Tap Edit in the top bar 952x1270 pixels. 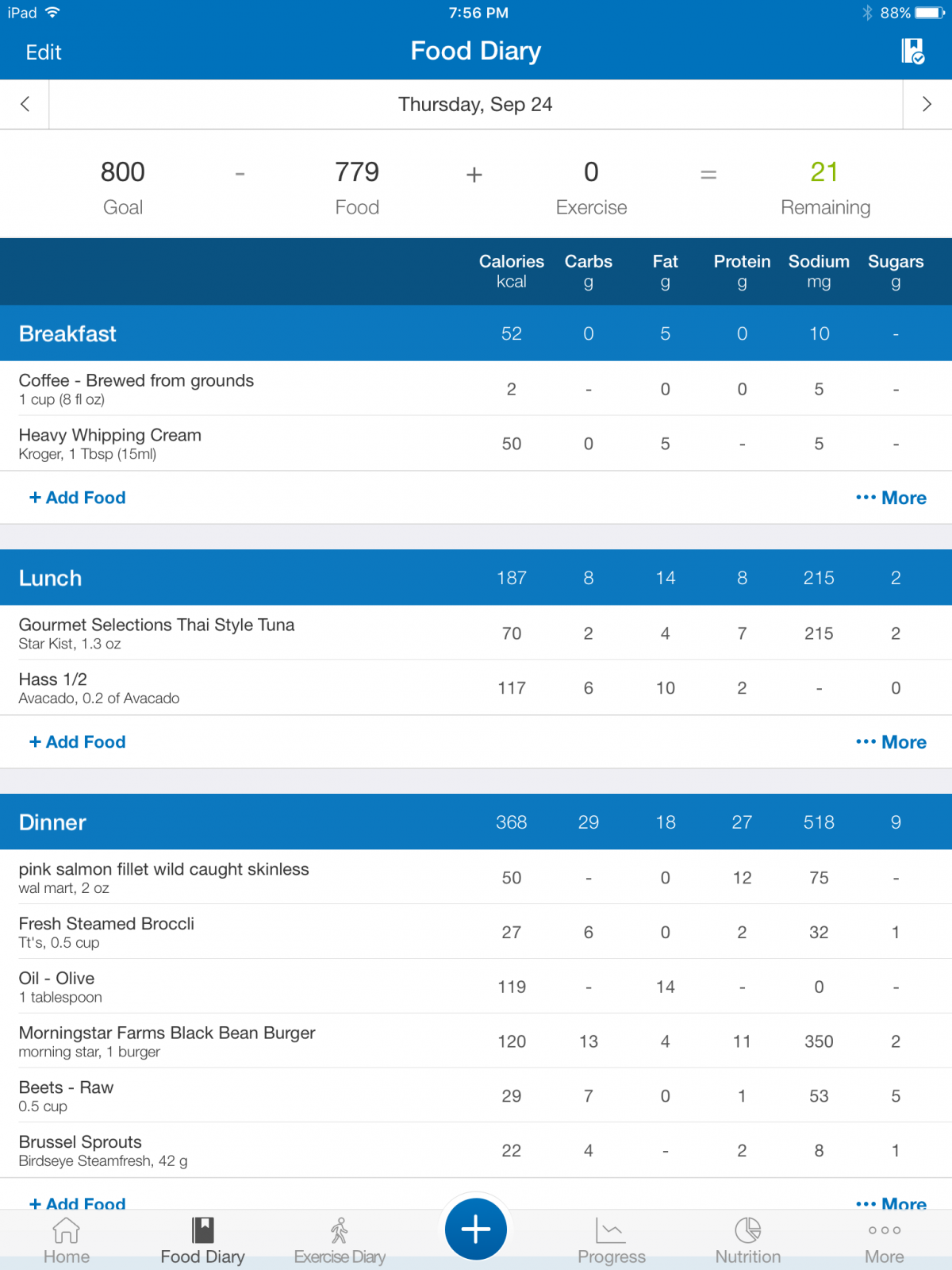coord(44,52)
